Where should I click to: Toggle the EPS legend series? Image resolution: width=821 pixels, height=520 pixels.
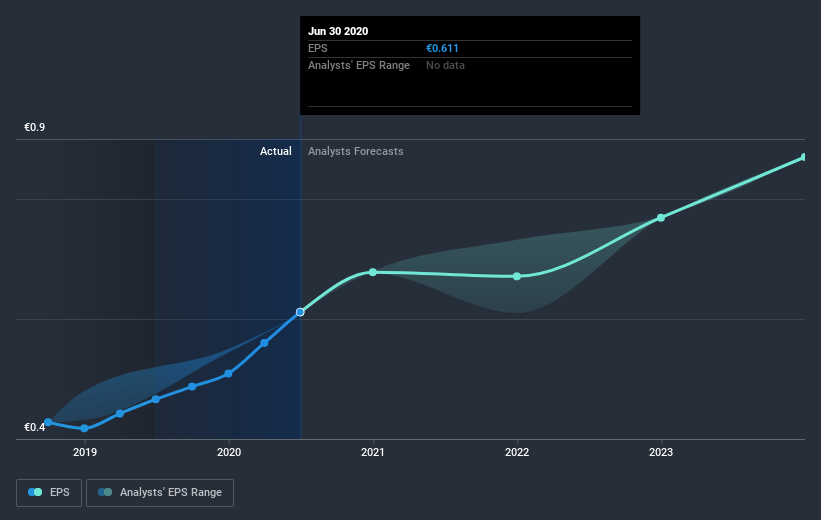(49, 492)
